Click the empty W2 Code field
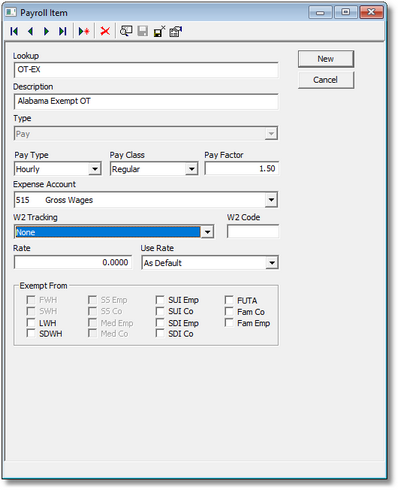The image size is (398, 490). pyautogui.click(x=253, y=231)
